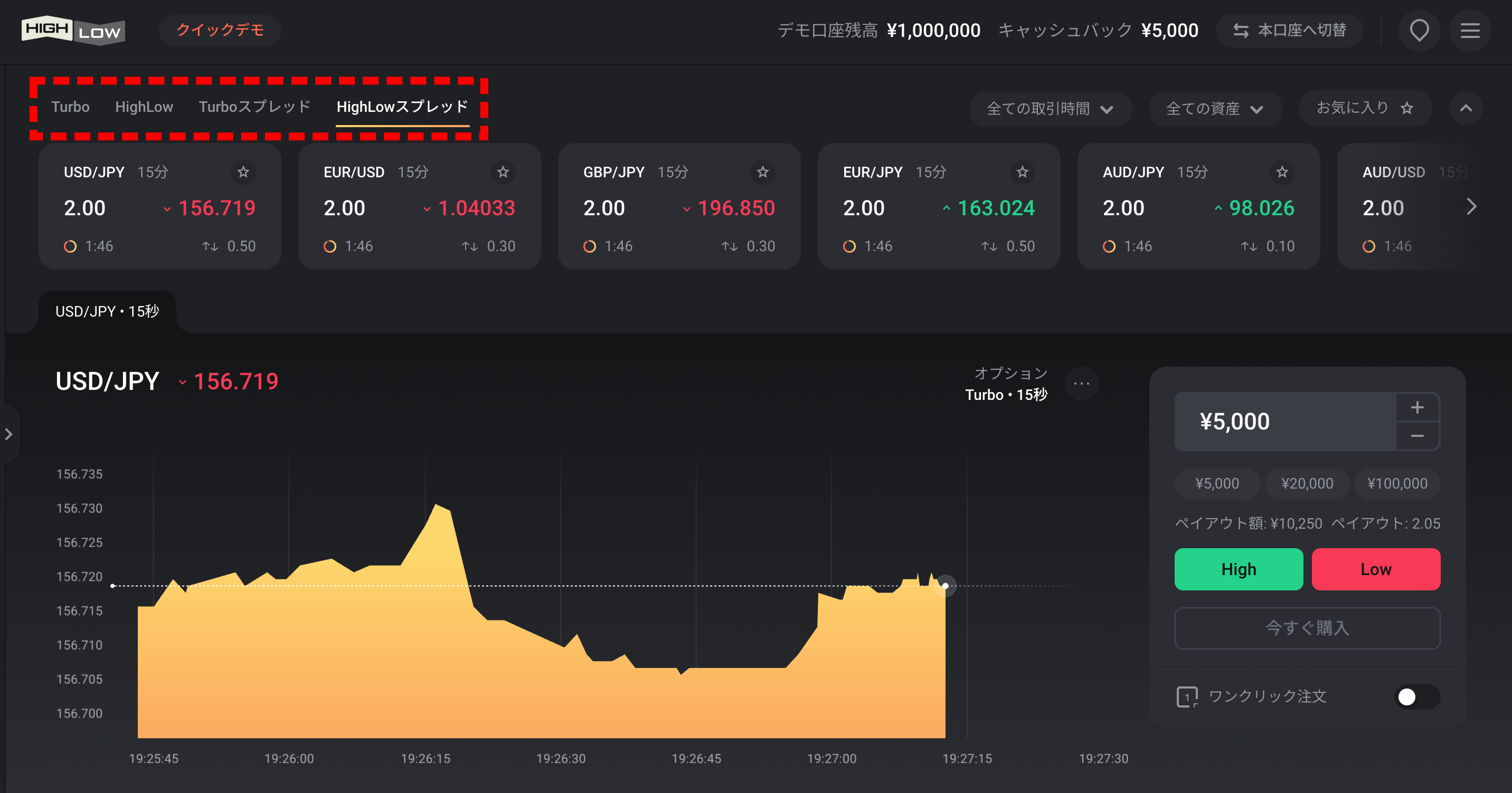1512x793 pixels.
Task: Select the ¥100,000 preset amount
Action: 1397,484
